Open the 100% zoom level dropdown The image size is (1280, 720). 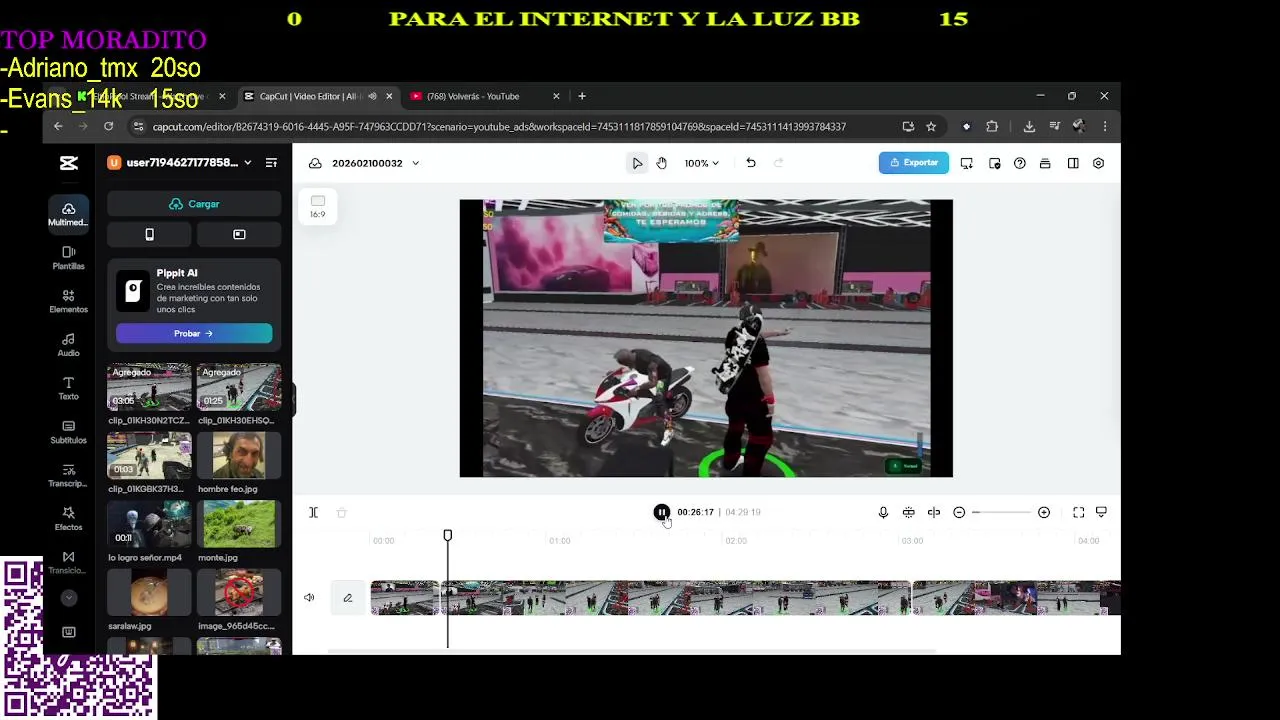[702, 163]
